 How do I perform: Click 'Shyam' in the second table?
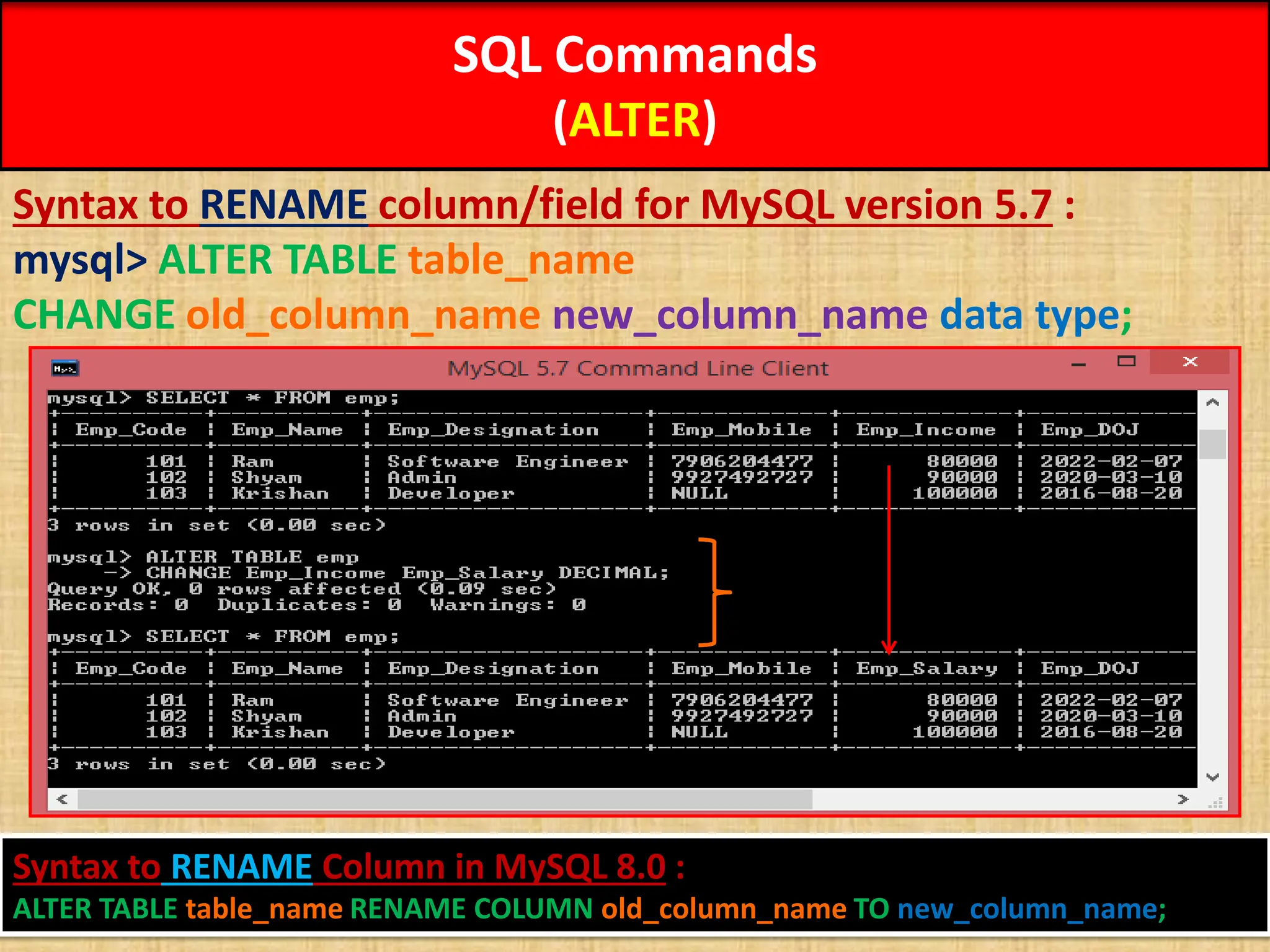point(267,716)
